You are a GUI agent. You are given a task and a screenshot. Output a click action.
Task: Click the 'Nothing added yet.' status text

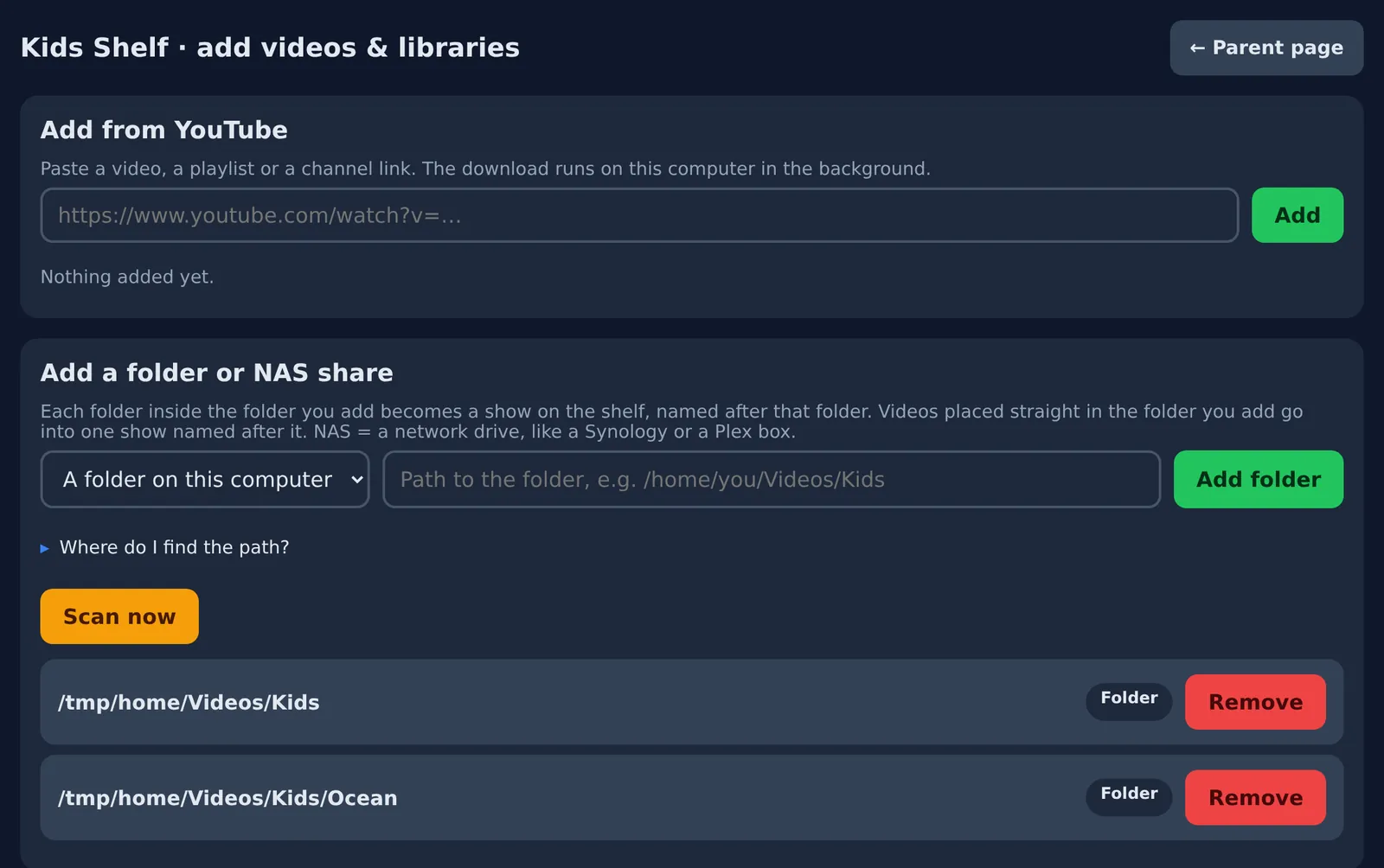tap(127, 277)
